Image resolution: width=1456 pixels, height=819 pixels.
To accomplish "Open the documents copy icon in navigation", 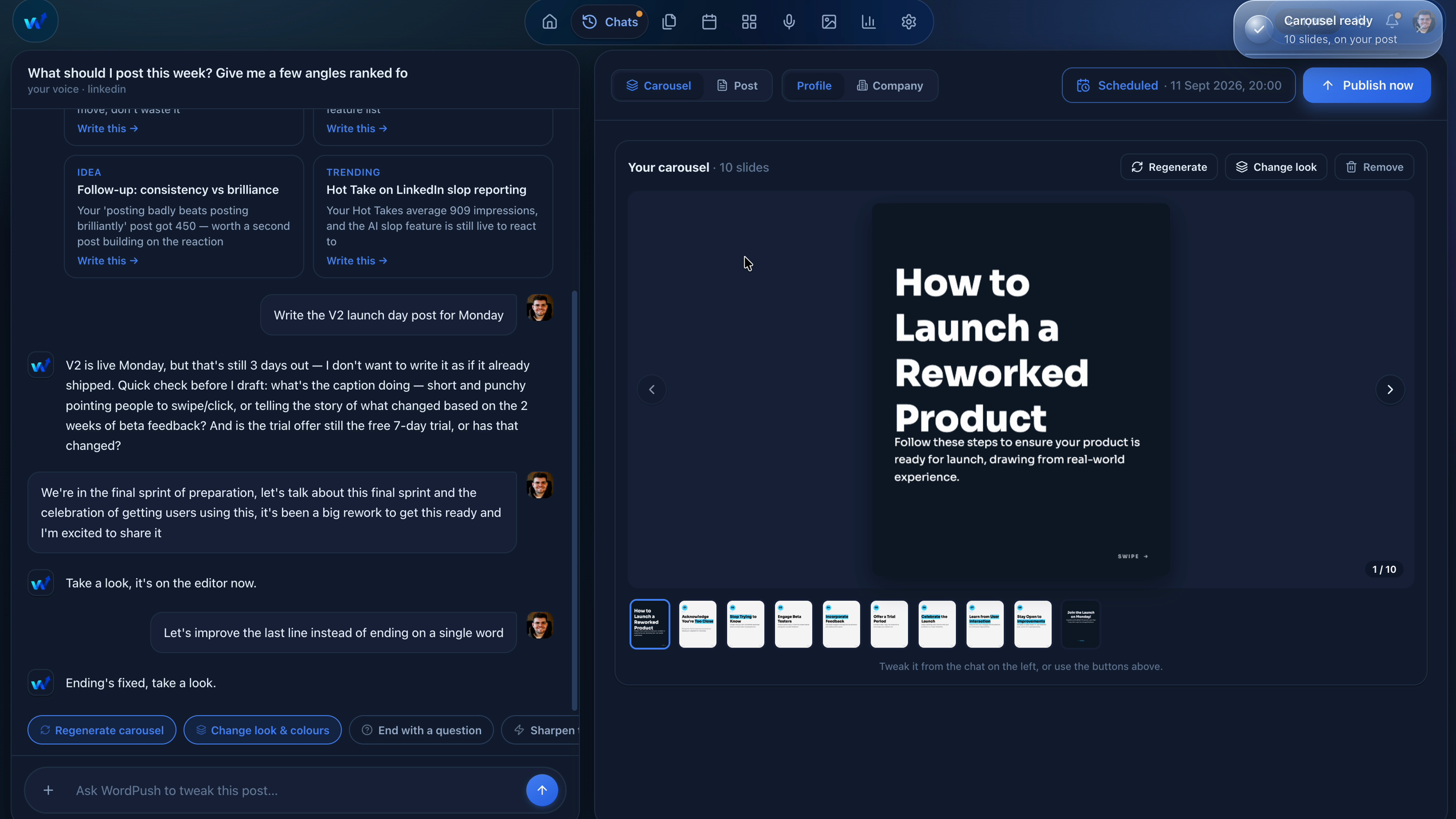I will [x=669, y=22].
